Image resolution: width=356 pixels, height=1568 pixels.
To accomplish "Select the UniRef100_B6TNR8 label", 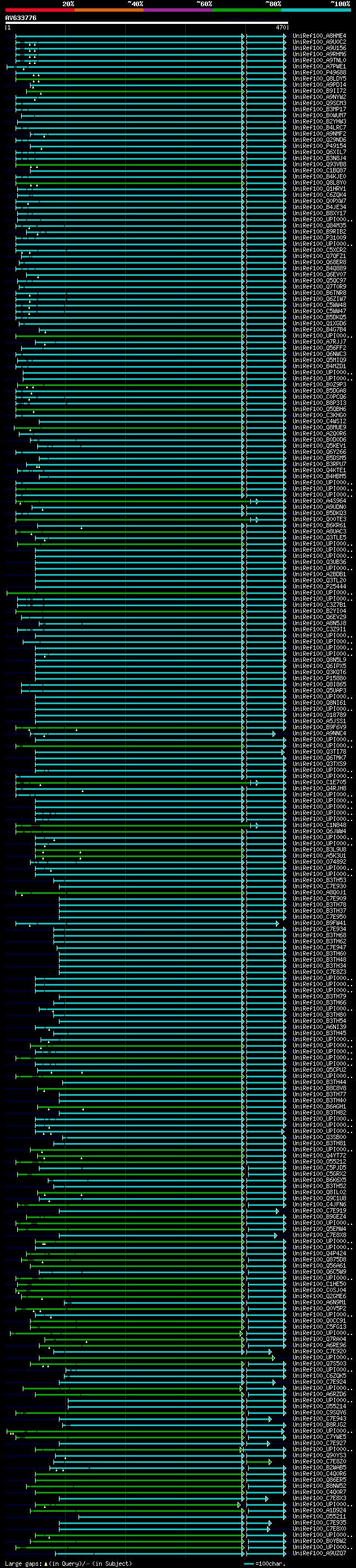I will tap(319, 293).
